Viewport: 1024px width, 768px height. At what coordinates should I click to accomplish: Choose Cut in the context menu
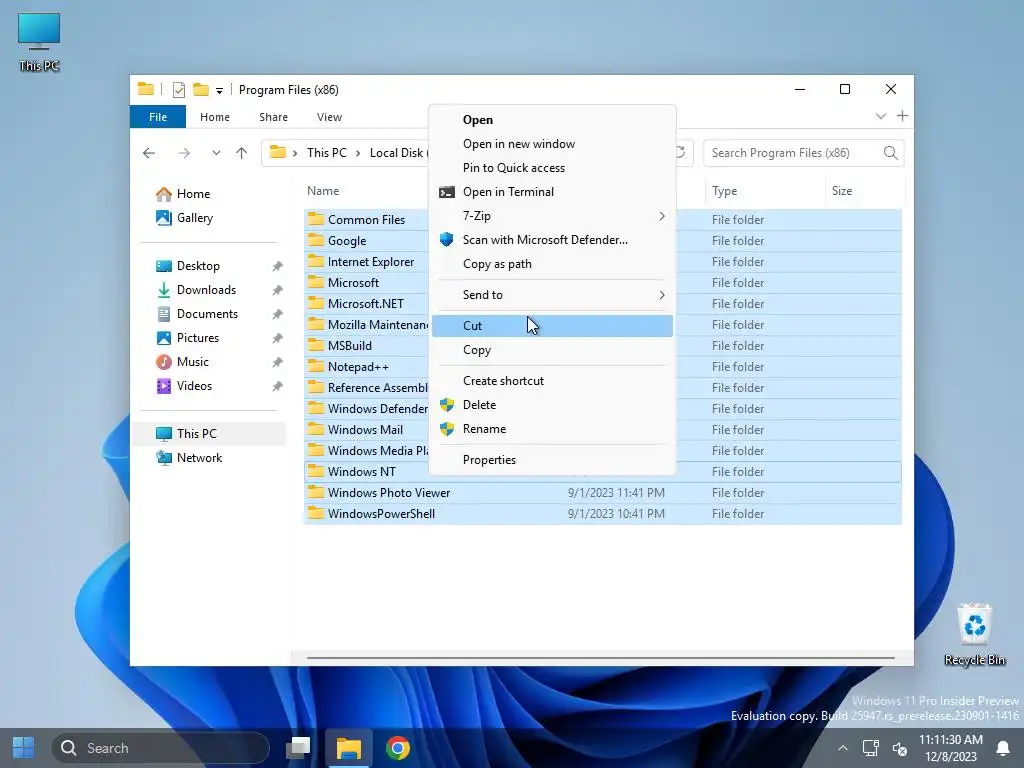tap(552, 326)
